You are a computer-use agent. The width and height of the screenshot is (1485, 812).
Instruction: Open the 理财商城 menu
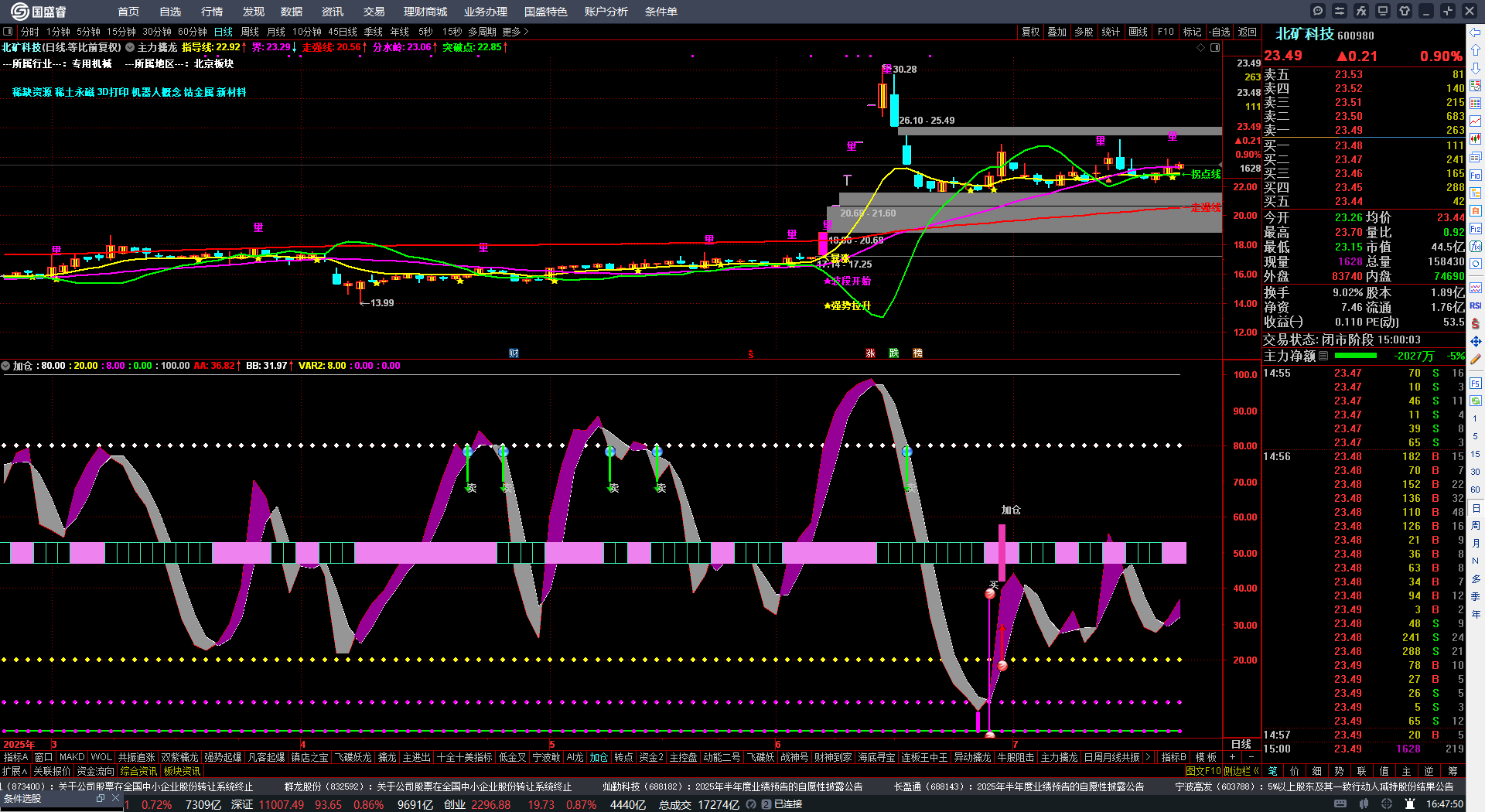(425, 12)
